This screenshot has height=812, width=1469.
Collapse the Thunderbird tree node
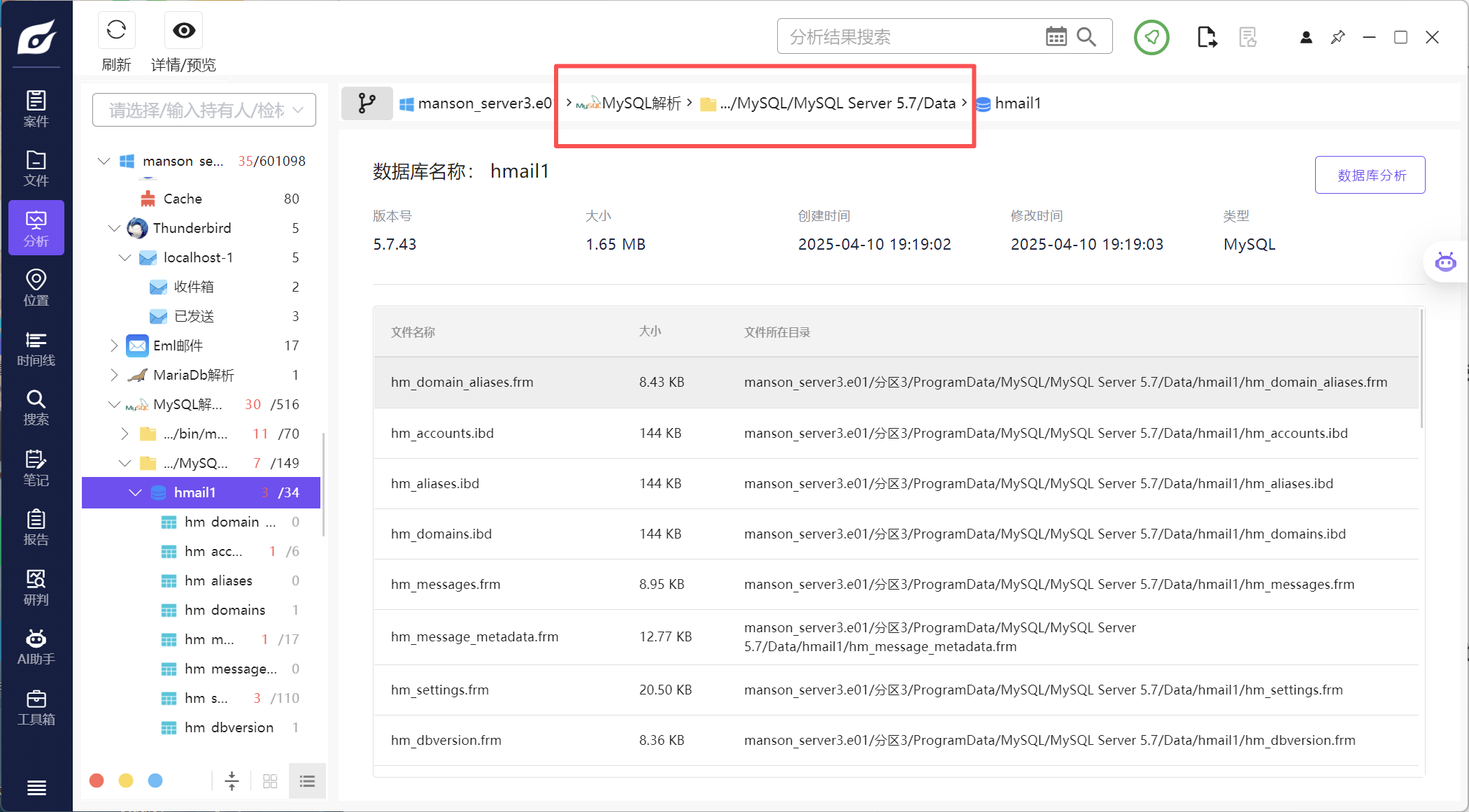pyautogui.click(x=114, y=228)
